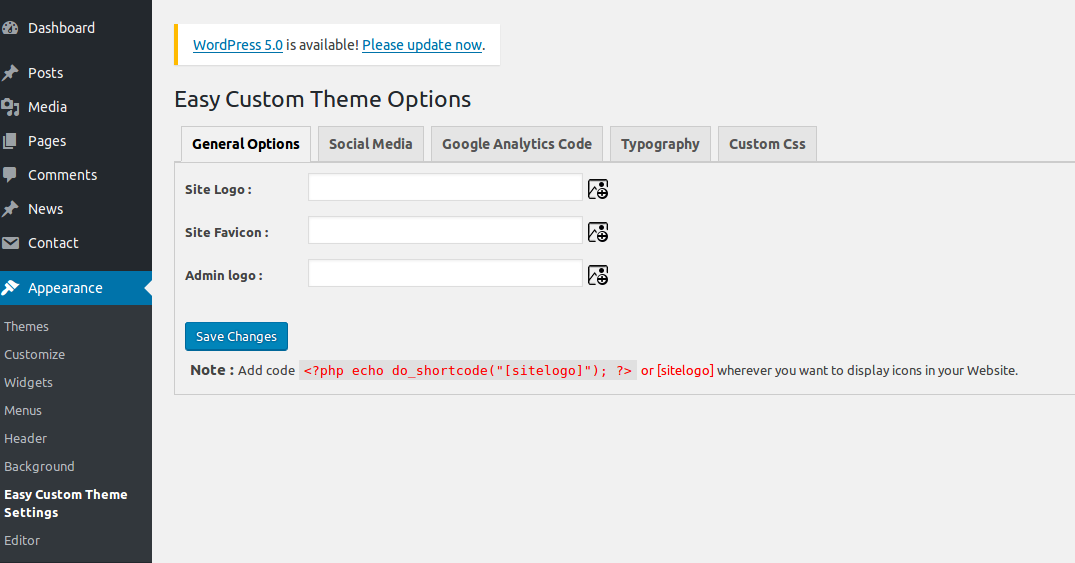Switch to the Social Media tab
Screen dimensions: 1075x563
[x=370, y=144]
